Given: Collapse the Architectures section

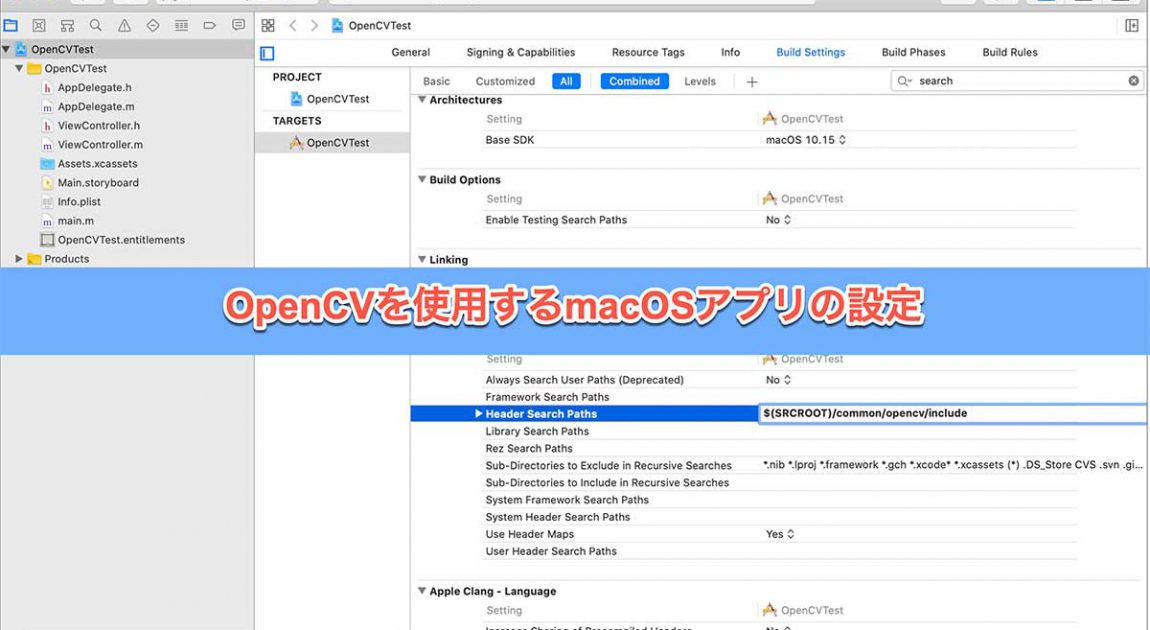Looking at the screenshot, I should pos(422,100).
